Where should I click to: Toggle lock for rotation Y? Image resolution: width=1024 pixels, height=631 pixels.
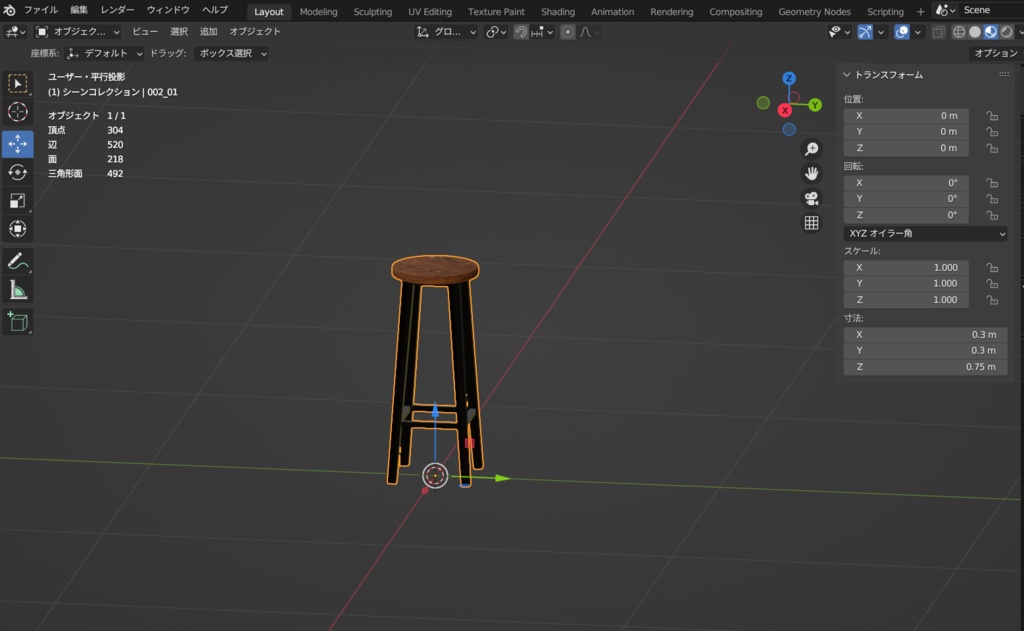point(992,199)
